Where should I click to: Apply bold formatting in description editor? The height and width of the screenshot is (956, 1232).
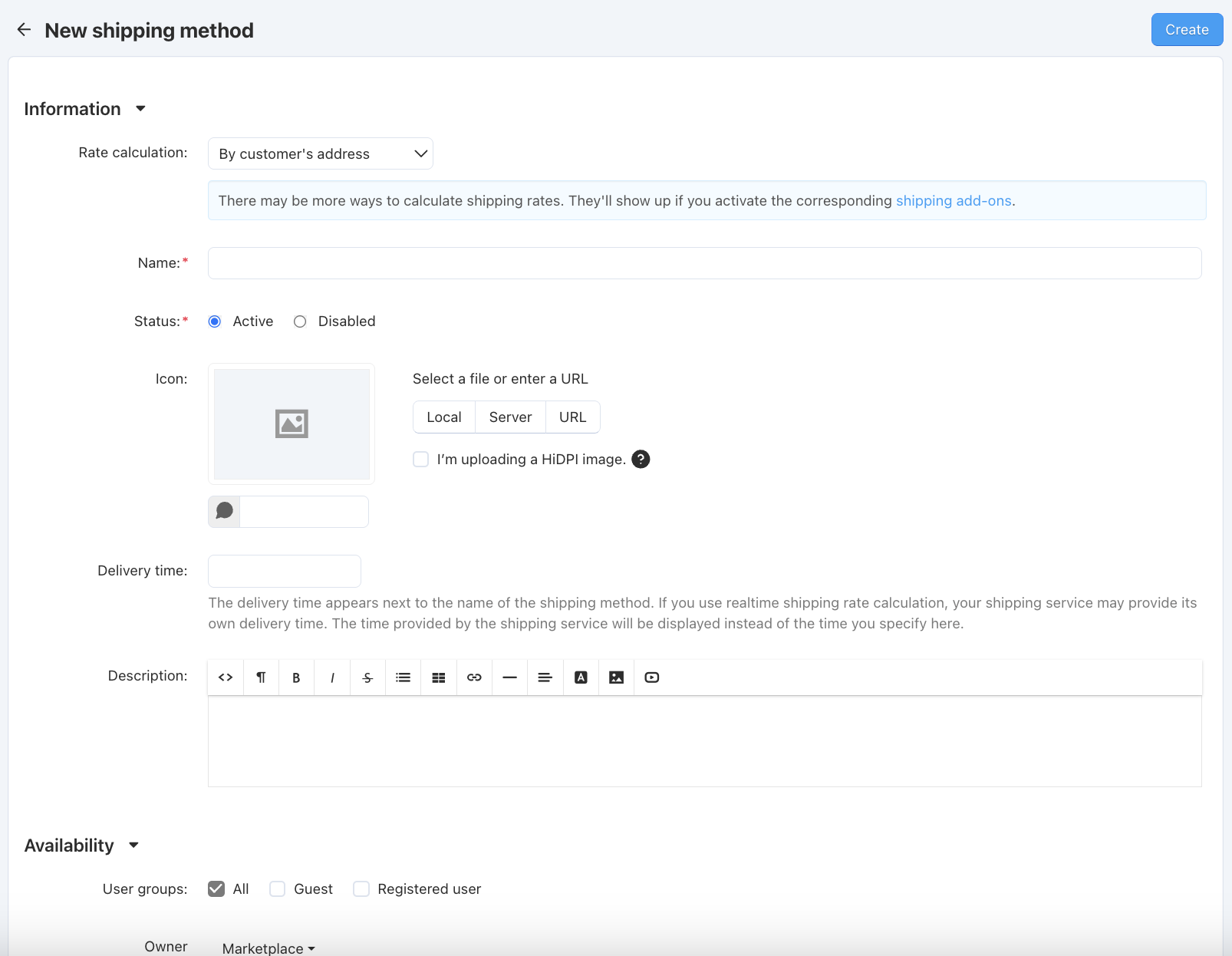click(x=296, y=677)
